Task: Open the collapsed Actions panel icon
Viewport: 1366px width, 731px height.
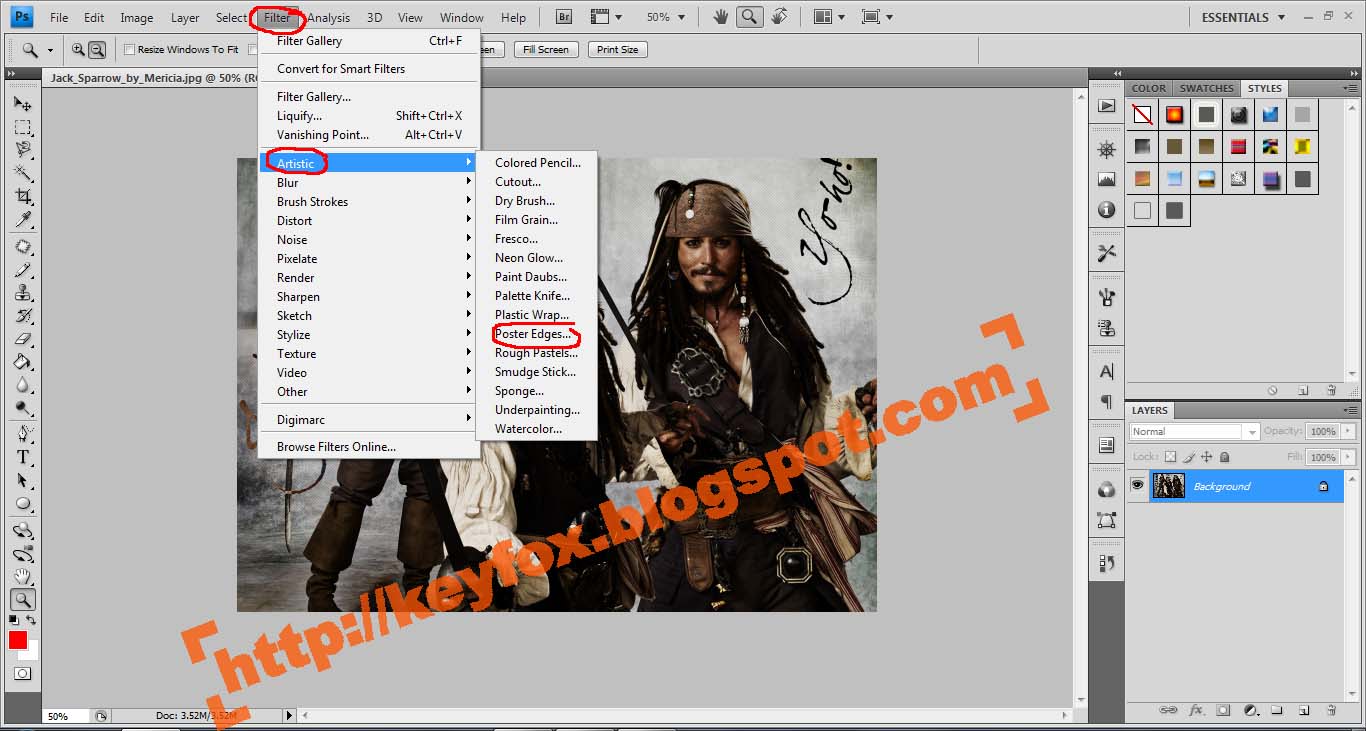Action: 1106,106
